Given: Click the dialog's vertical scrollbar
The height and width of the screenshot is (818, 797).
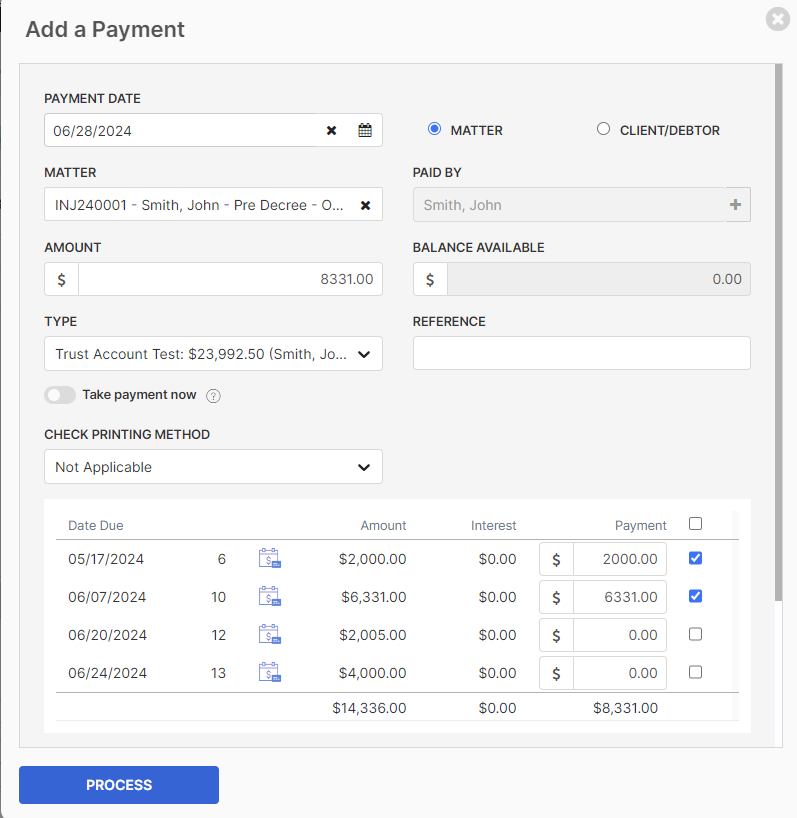Looking at the screenshot, I should pos(778,332).
